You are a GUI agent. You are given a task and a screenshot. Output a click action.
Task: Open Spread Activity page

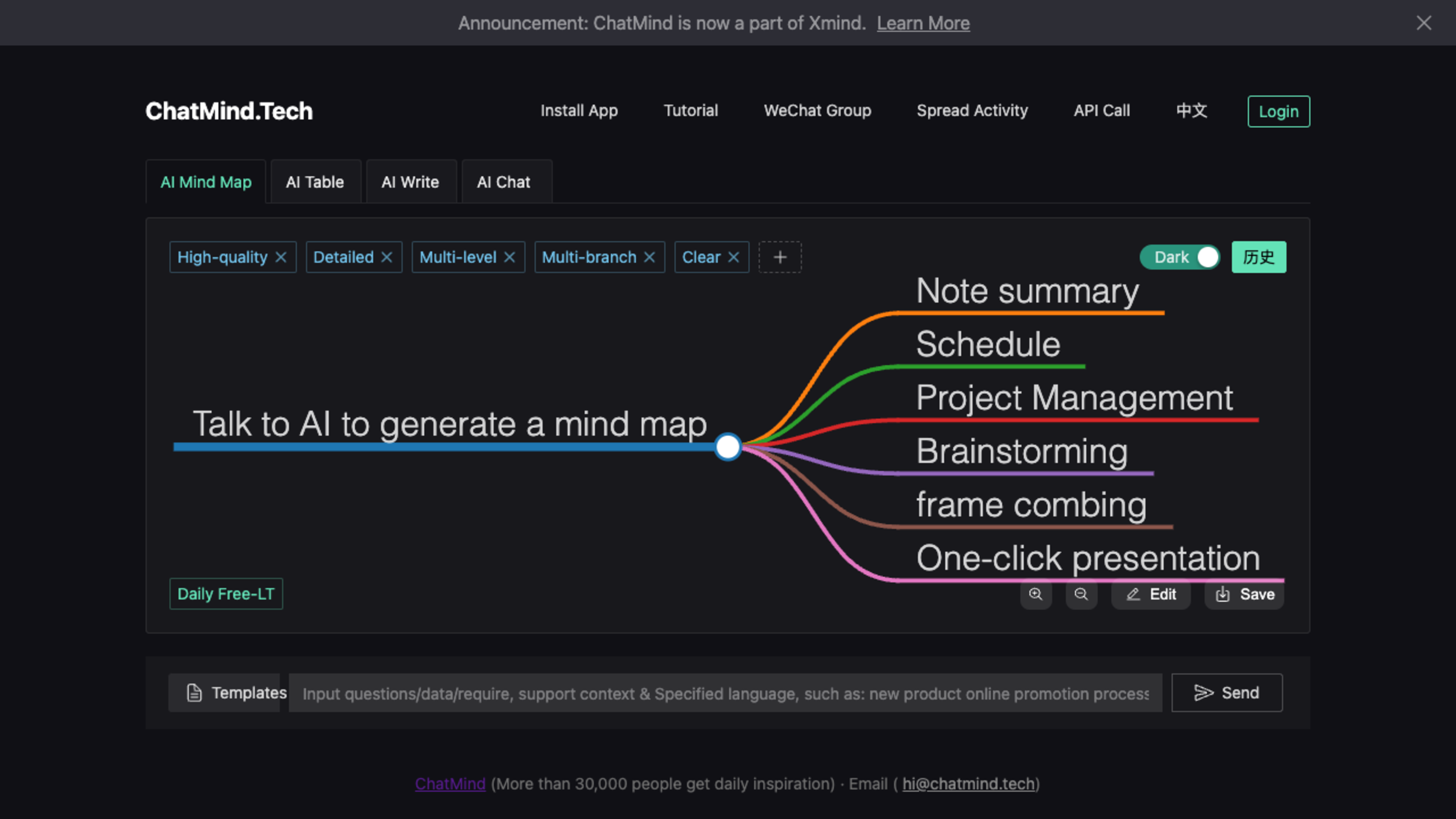tap(972, 111)
